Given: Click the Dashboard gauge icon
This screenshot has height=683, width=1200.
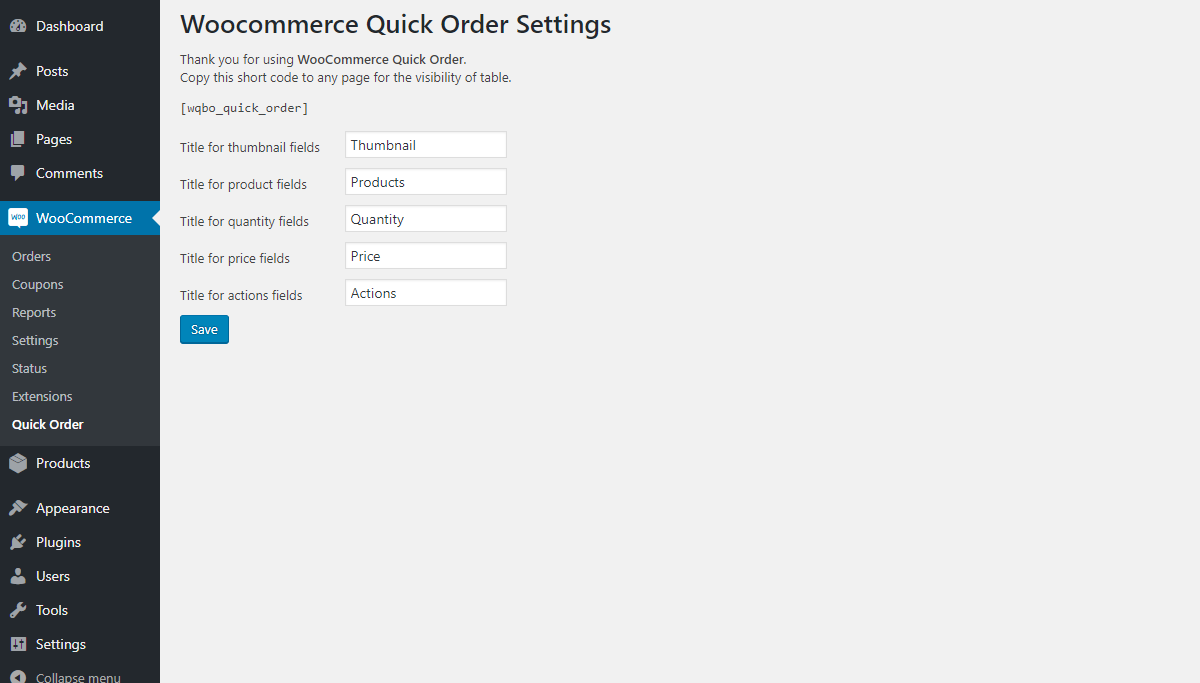Looking at the screenshot, I should (x=20, y=25).
